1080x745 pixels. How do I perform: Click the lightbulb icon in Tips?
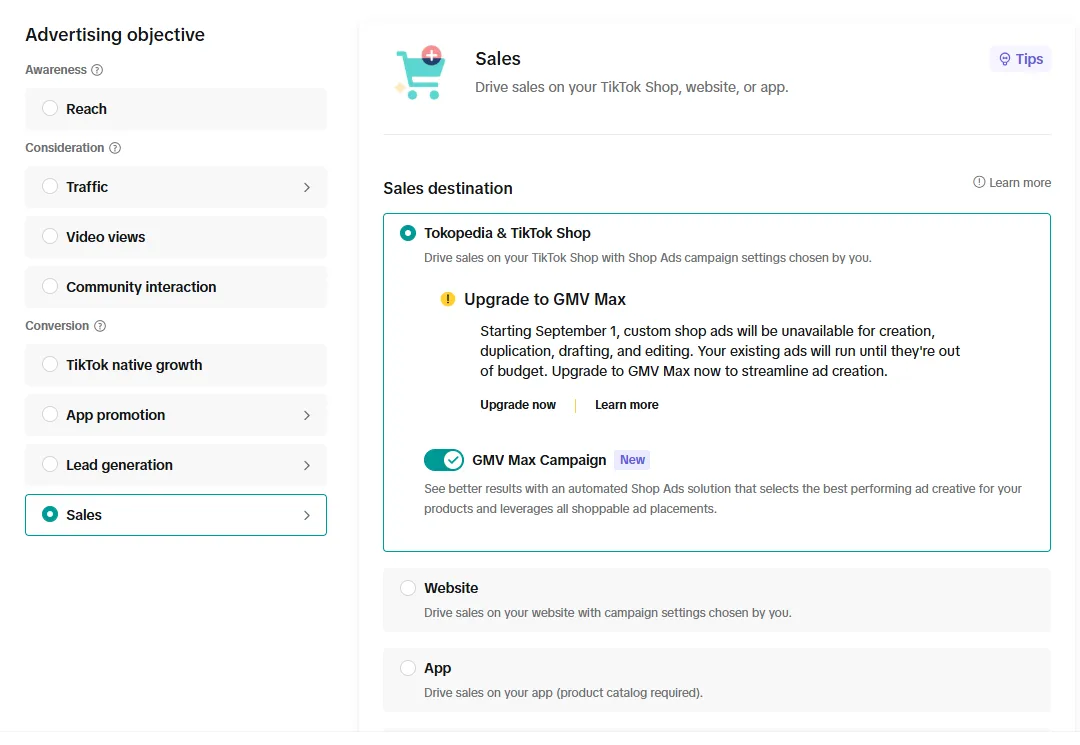pyautogui.click(x=1005, y=59)
